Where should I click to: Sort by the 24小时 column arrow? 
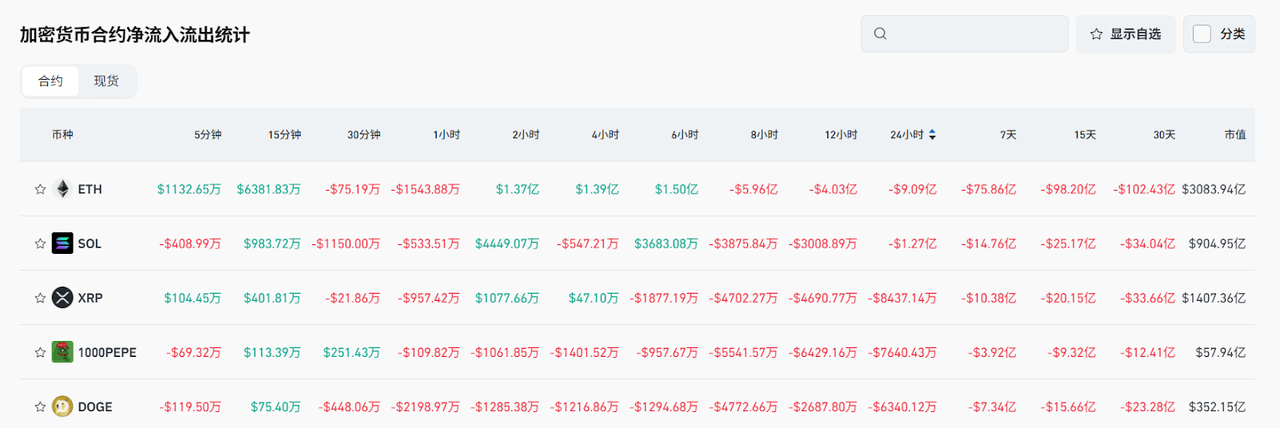coord(933,135)
